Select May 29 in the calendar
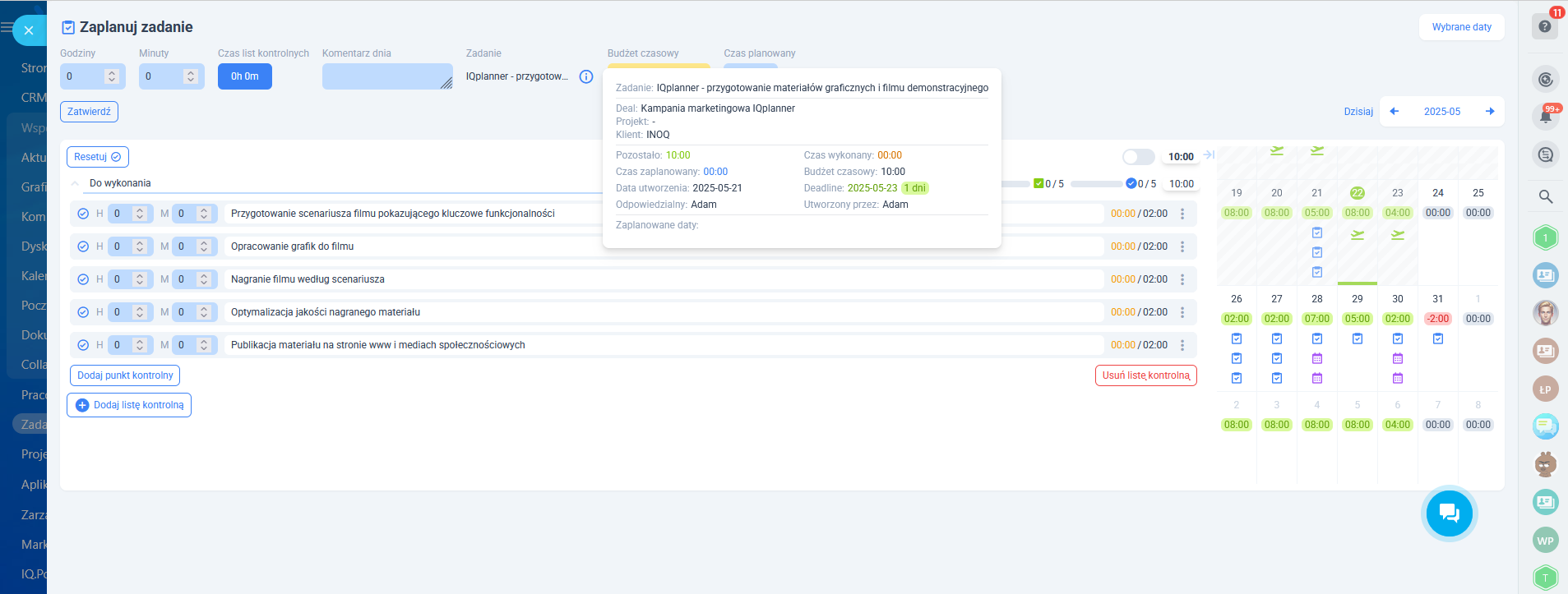Screen dimensions: 1568x594 point(1357,299)
